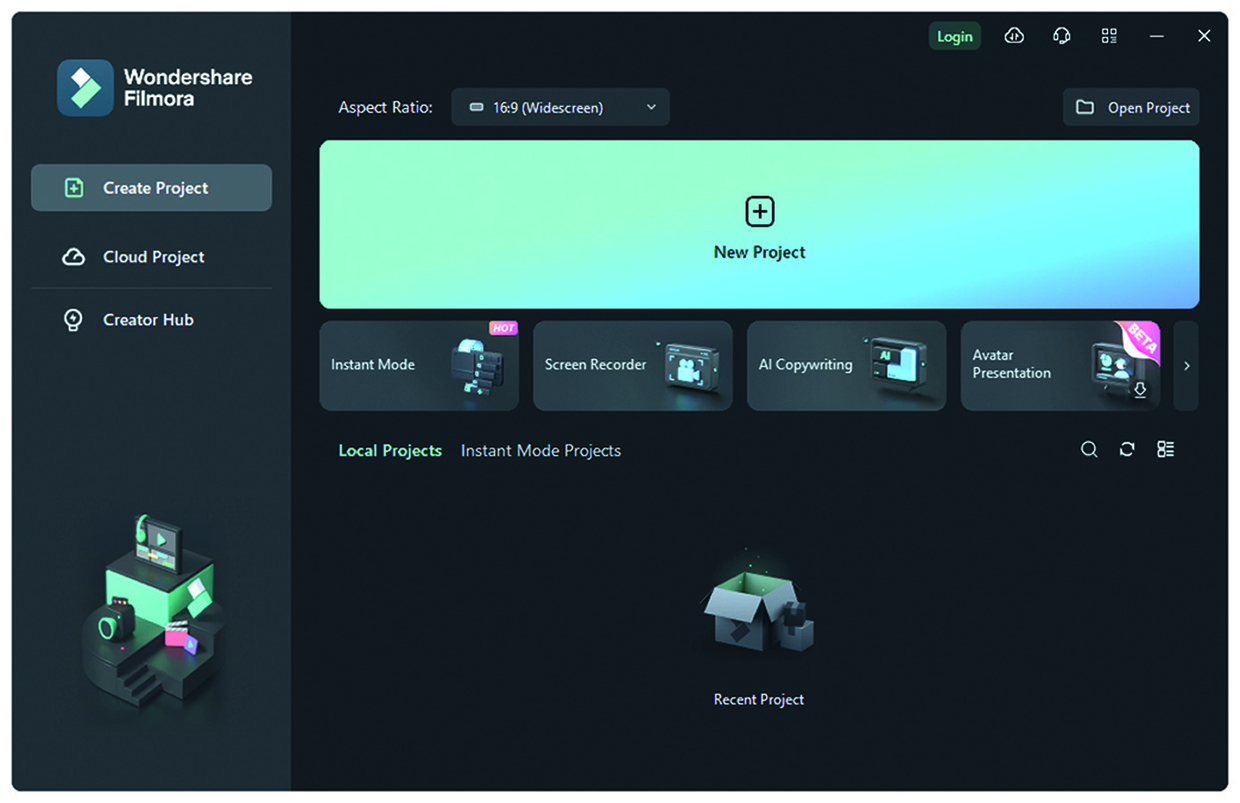
Task: Minimize the Filmora window
Action: click(1157, 36)
